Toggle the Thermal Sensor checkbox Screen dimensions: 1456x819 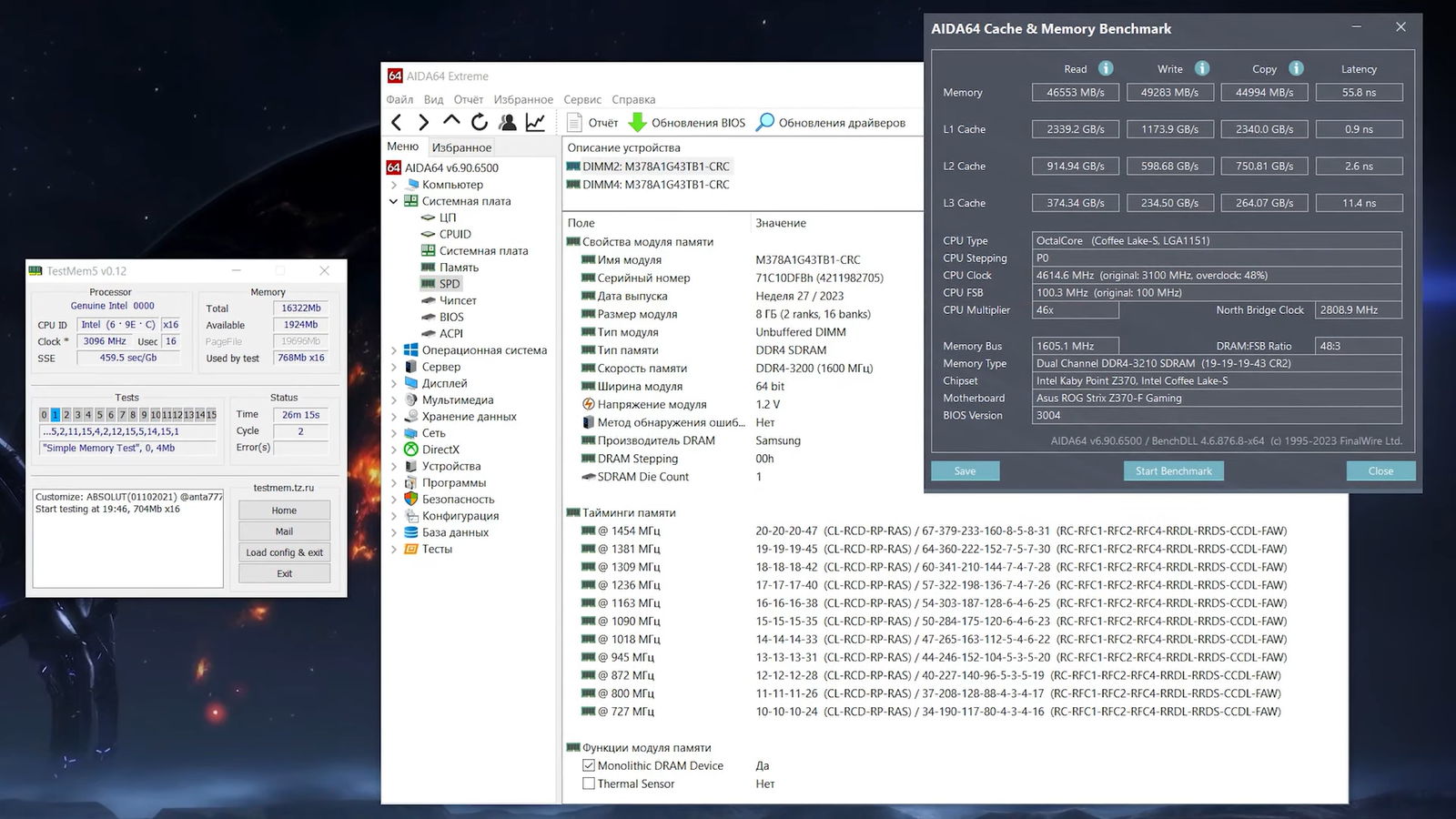tap(589, 784)
